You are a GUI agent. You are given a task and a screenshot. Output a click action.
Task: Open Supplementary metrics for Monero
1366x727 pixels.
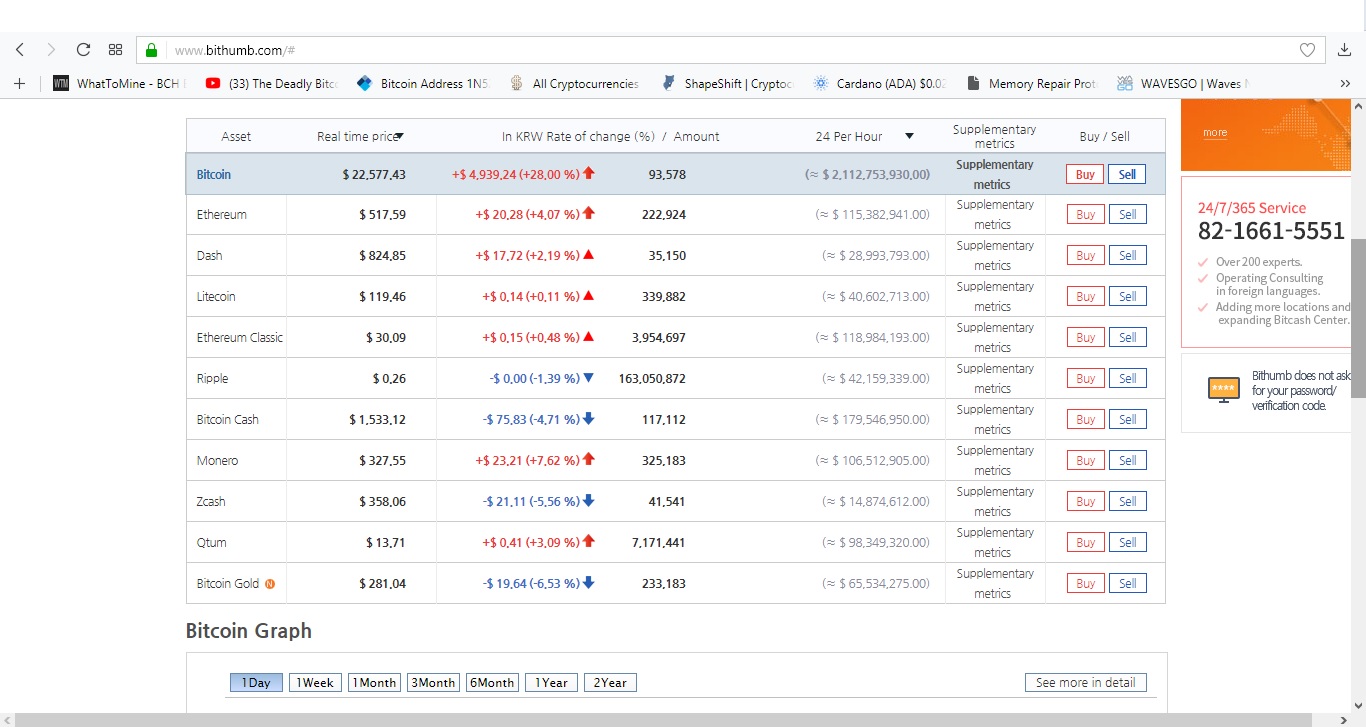point(994,460)
